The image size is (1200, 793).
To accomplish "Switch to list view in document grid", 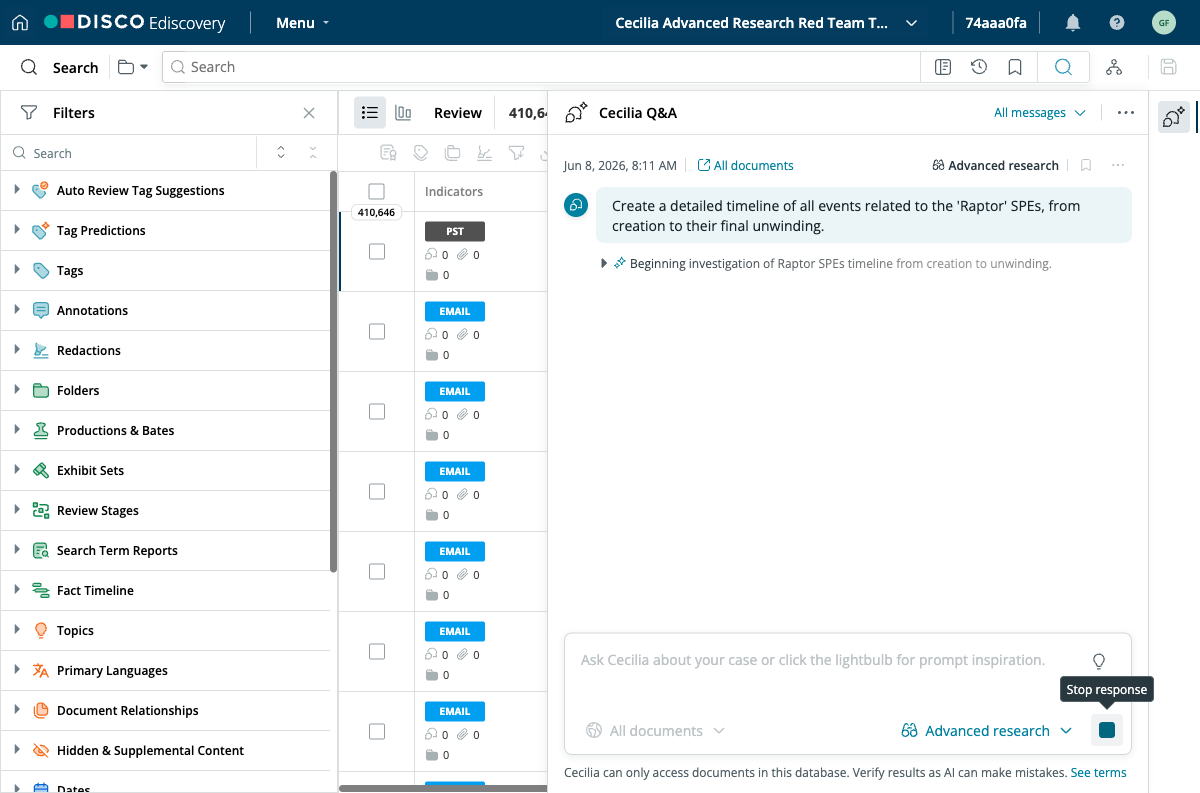I will click(x=370, y=113).
